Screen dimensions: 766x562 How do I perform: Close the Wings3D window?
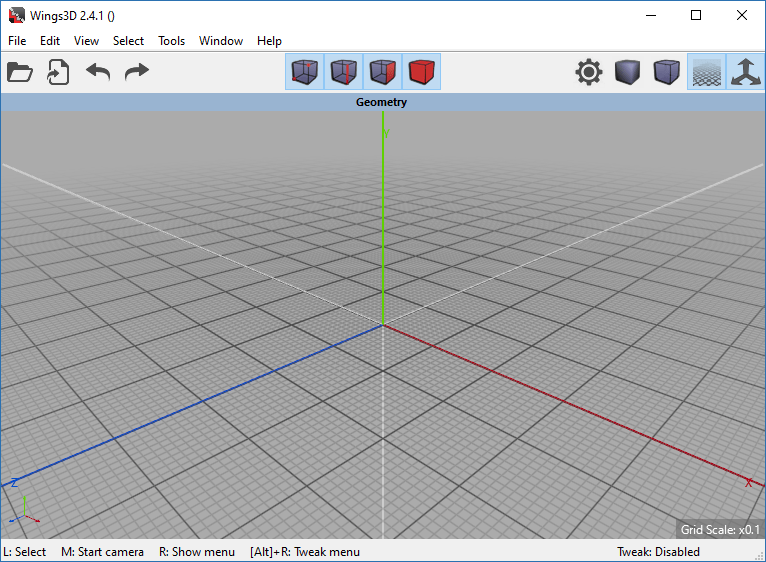[x=742, y=16]
